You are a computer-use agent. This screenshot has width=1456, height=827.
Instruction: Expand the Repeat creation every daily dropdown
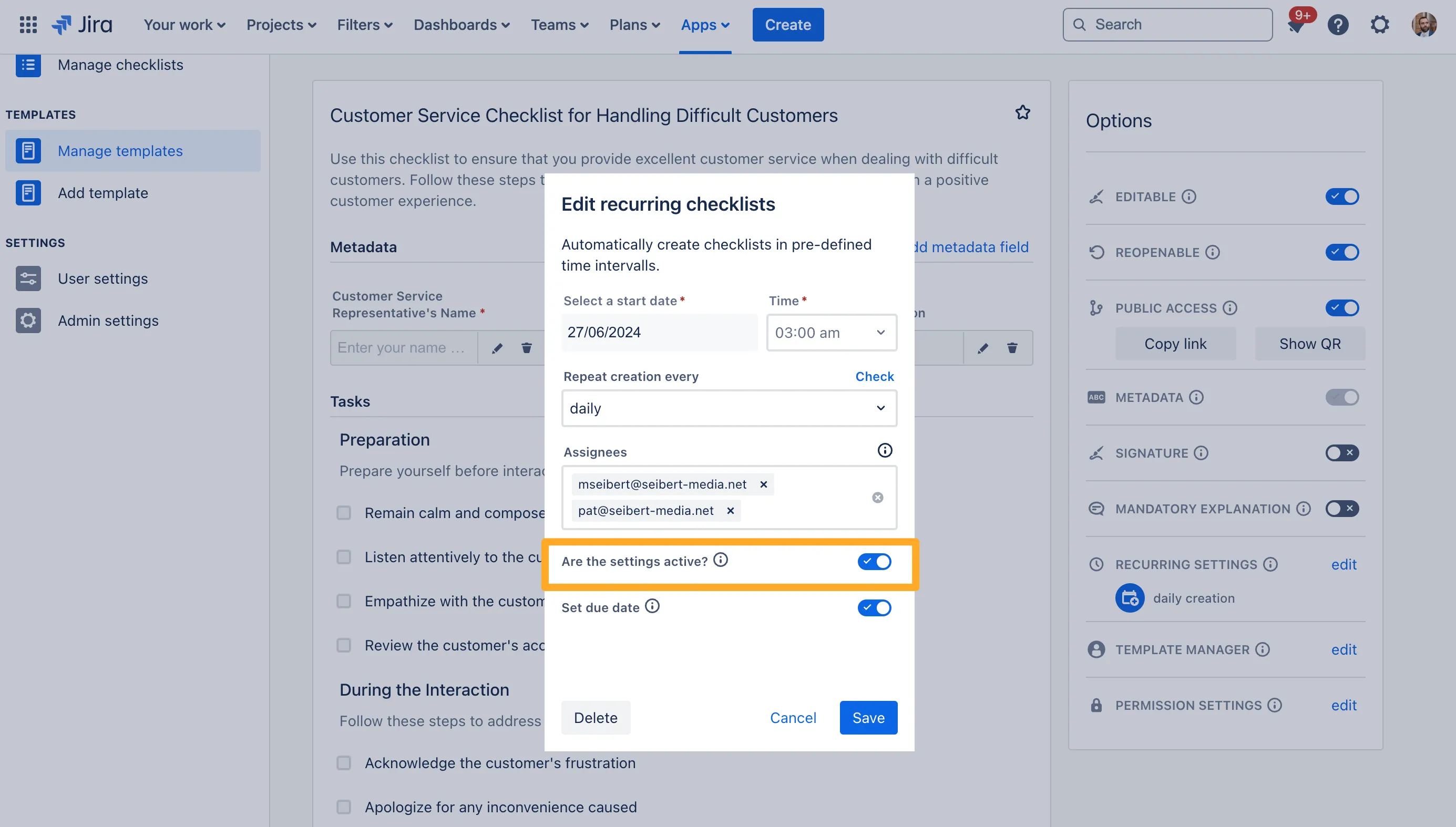(729, 408)
